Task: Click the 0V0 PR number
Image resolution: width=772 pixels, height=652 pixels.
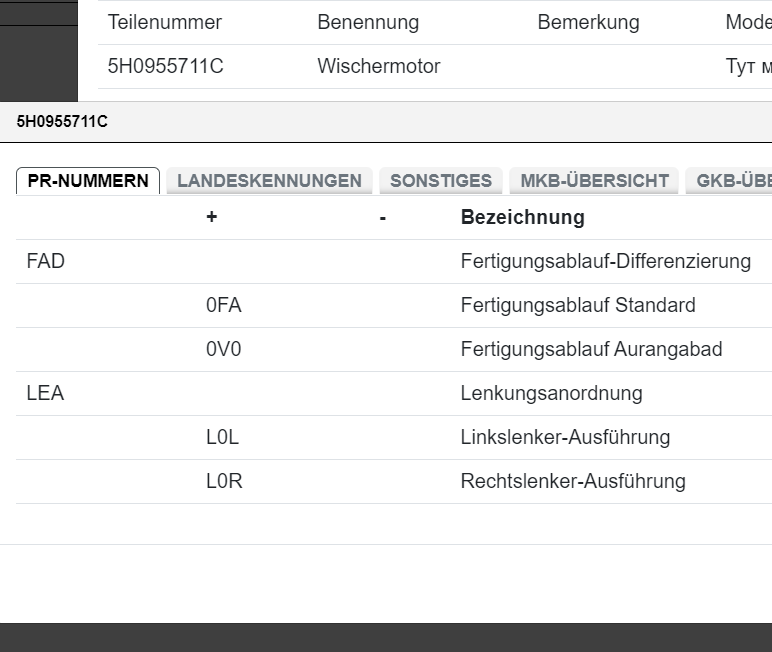Action: coord(223,349)
